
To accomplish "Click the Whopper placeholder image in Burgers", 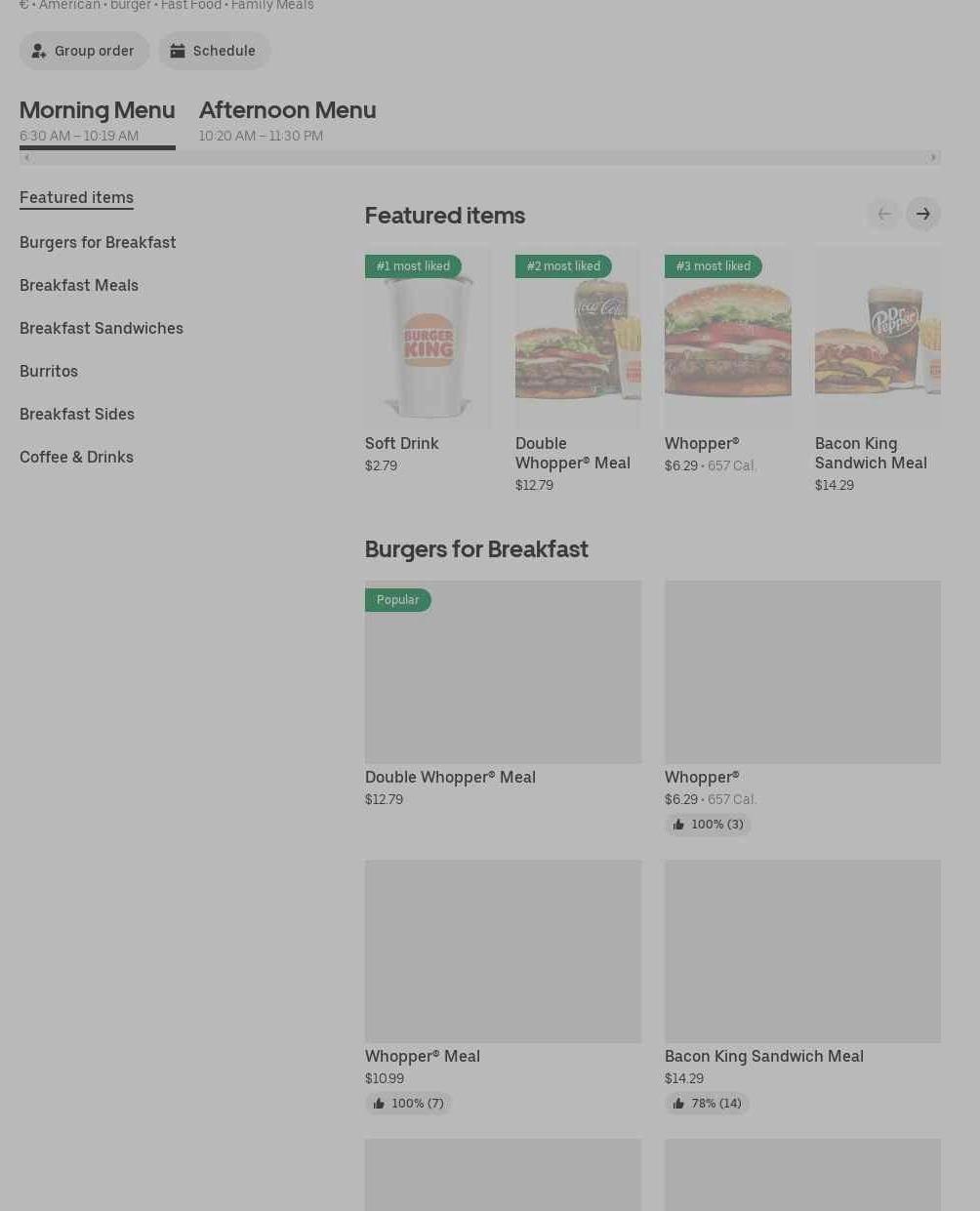I will (802, 672).
